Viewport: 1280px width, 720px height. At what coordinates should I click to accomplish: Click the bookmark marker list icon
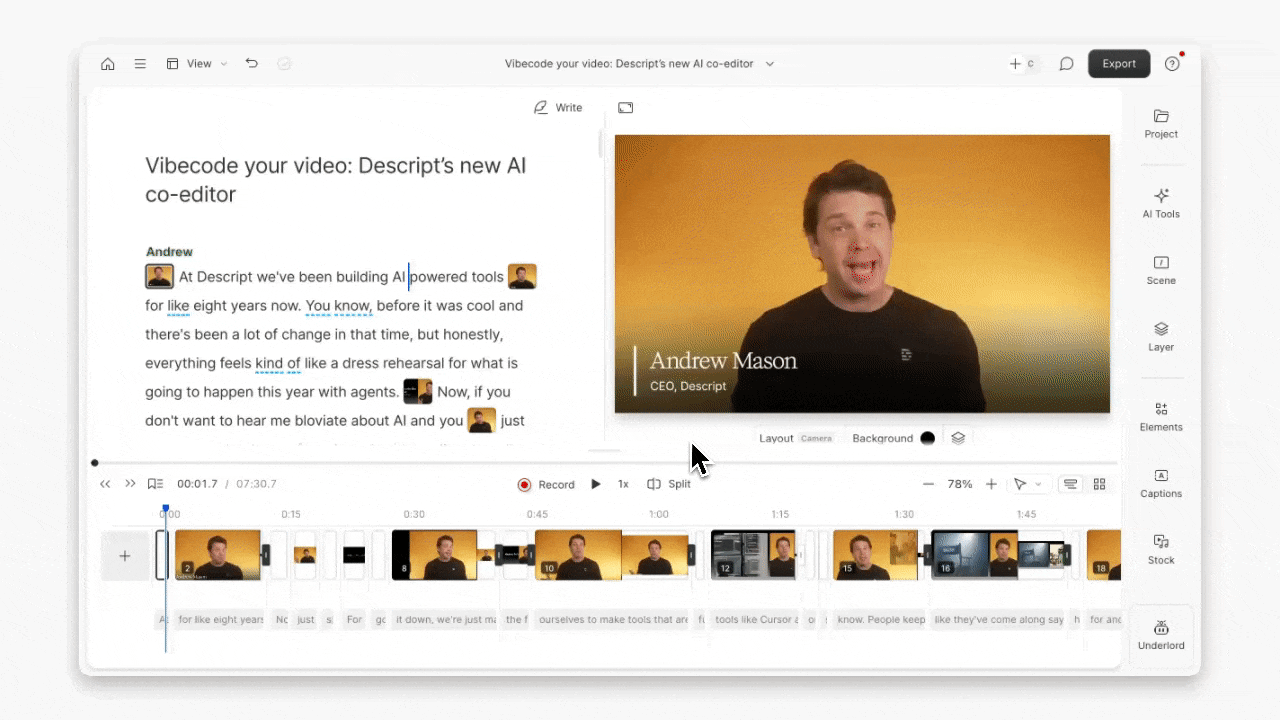pyautogui.click(x=155, y=484)
